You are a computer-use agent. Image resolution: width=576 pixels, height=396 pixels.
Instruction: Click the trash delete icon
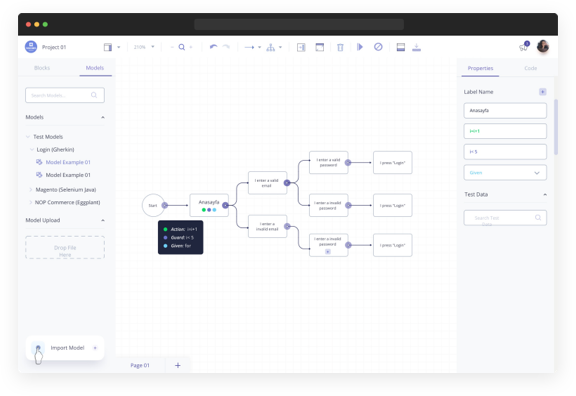tap(340, 47)
